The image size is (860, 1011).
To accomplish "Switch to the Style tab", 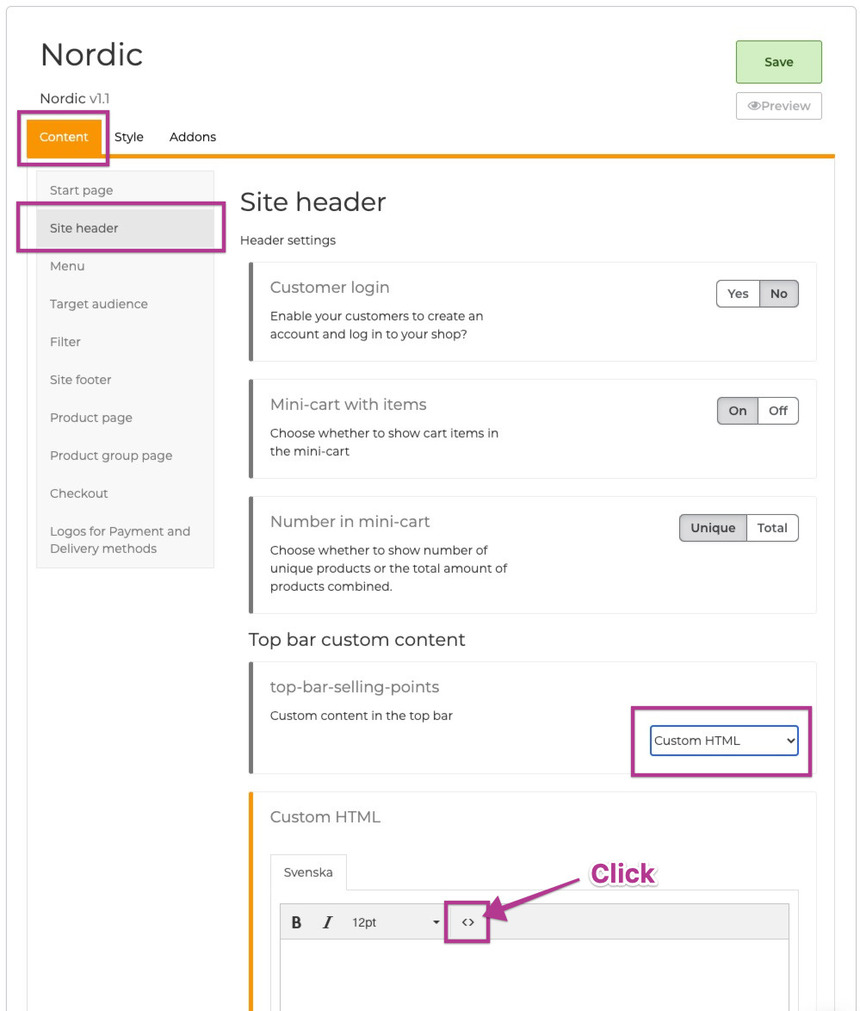I will point(129,137).
